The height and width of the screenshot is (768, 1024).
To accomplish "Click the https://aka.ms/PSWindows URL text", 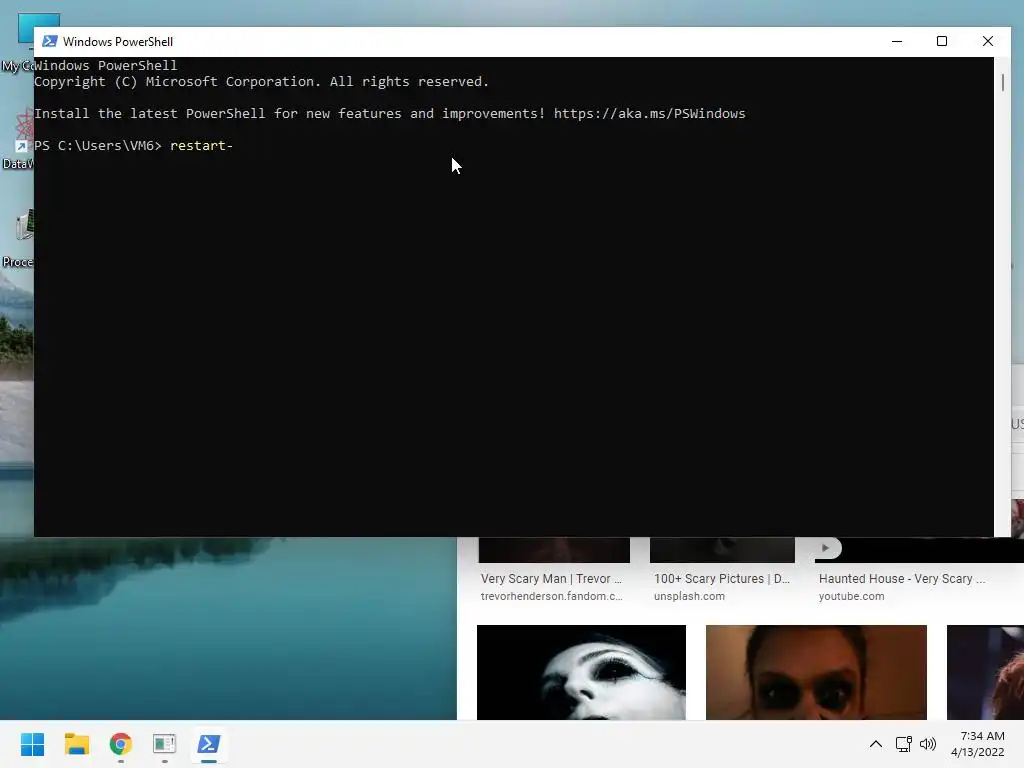I will click(x=649, y=114).
